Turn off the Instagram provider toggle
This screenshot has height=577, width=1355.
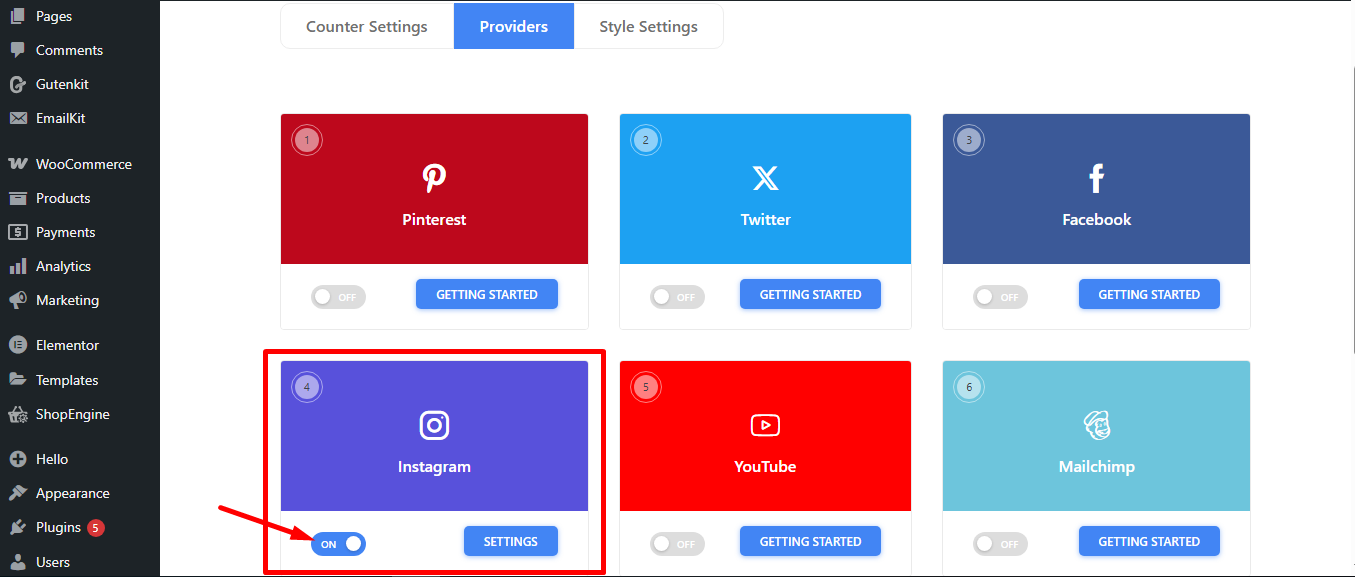pos(338,544)
